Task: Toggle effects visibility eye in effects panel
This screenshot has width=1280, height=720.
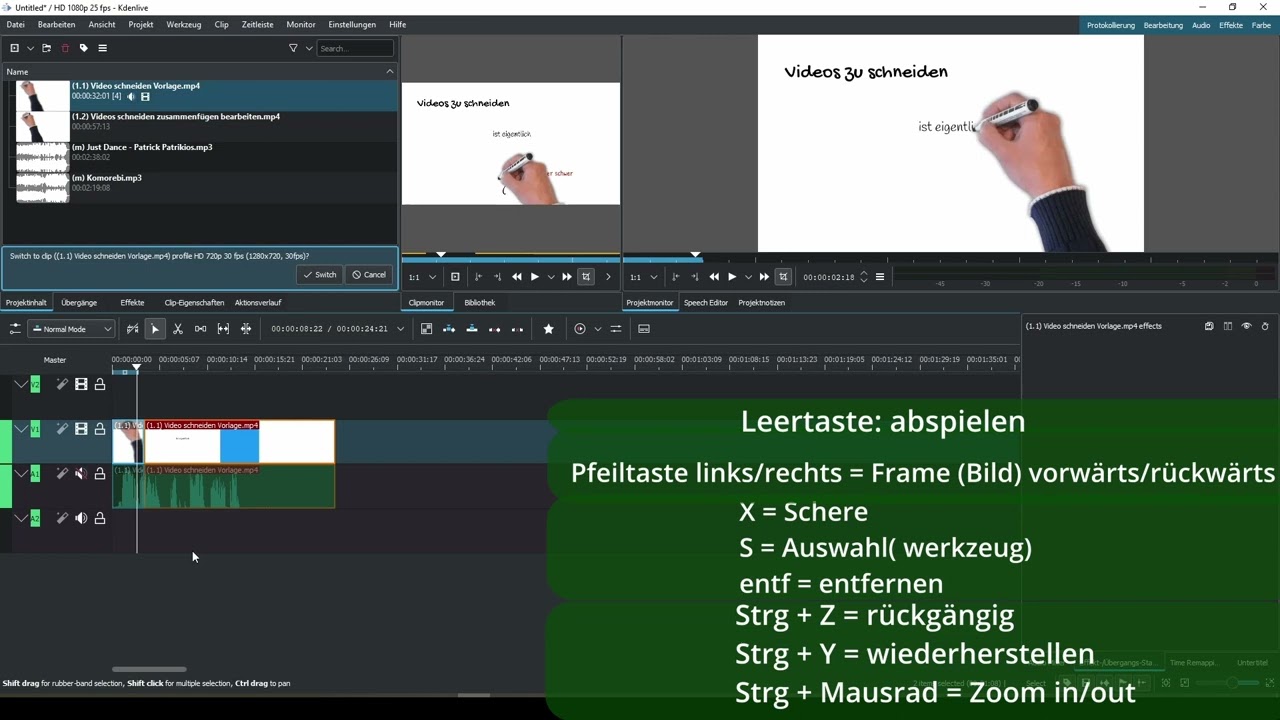Action: (x=1246, y=326)
